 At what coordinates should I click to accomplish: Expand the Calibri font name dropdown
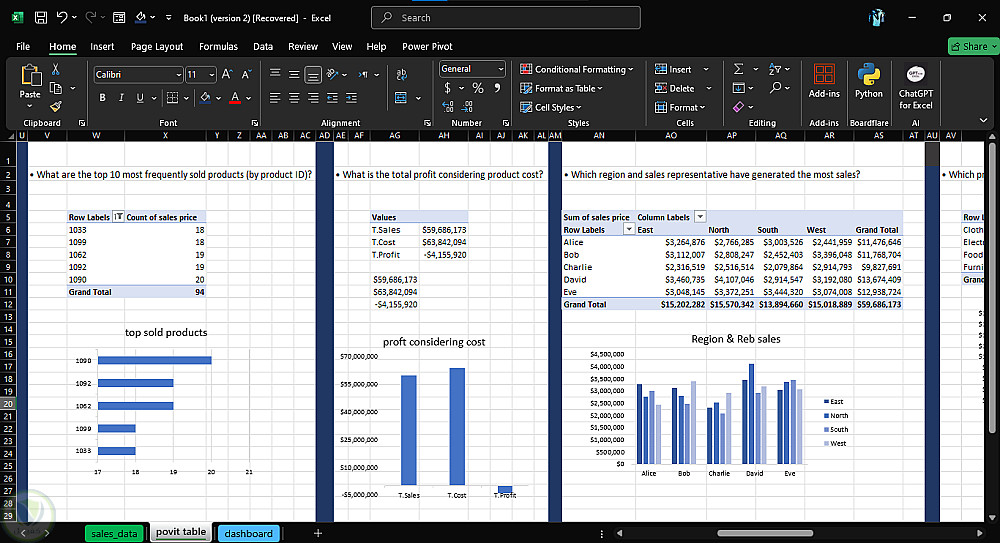pos(178,75)
